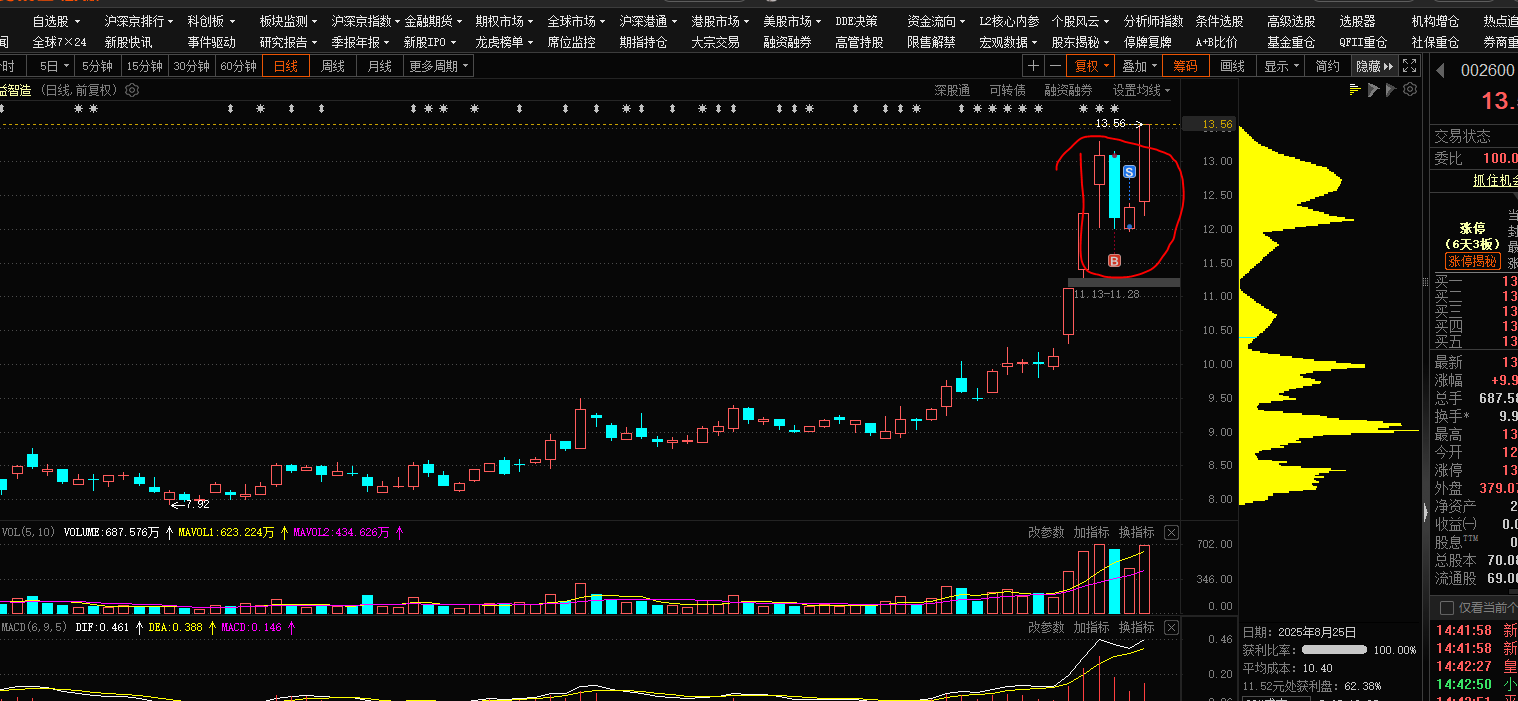
Task: Click the 交易状态 label
Action: (1462, 136)
